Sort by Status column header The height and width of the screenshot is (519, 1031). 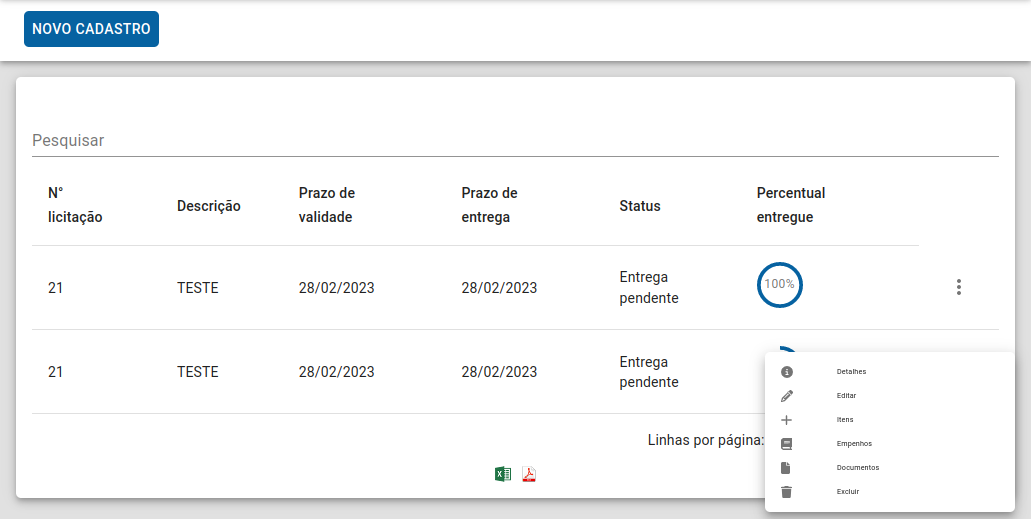640,206
